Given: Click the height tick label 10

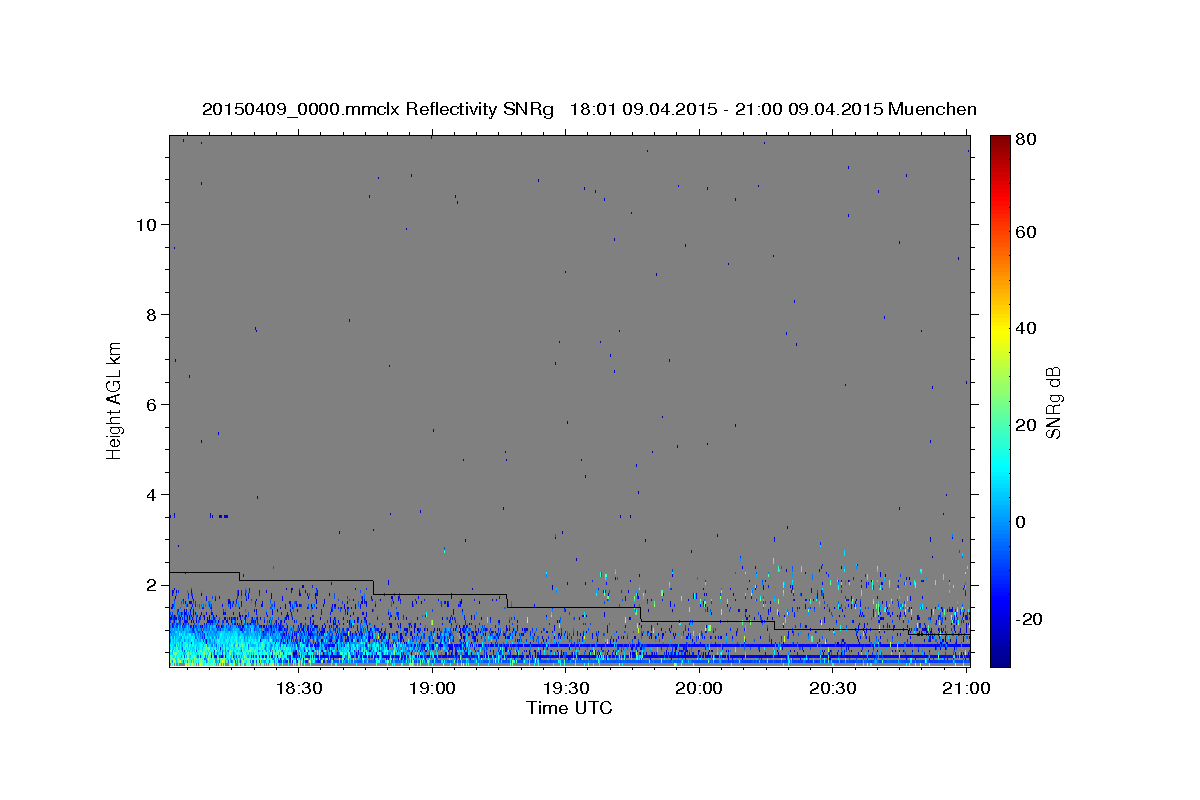Looking at the screenshot, I should point(146,224).
